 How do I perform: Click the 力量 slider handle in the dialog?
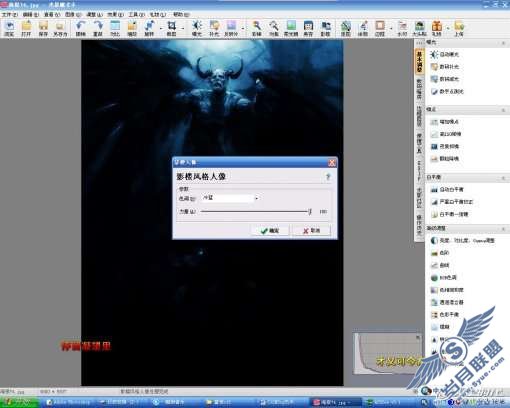pyautogui.click(x=310, y=211)
